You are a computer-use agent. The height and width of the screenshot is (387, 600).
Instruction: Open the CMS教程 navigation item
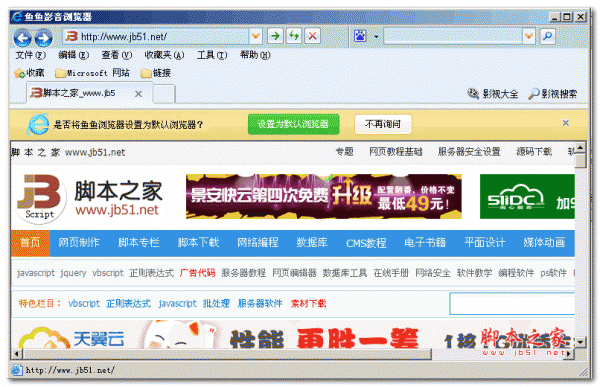(366, 243)
